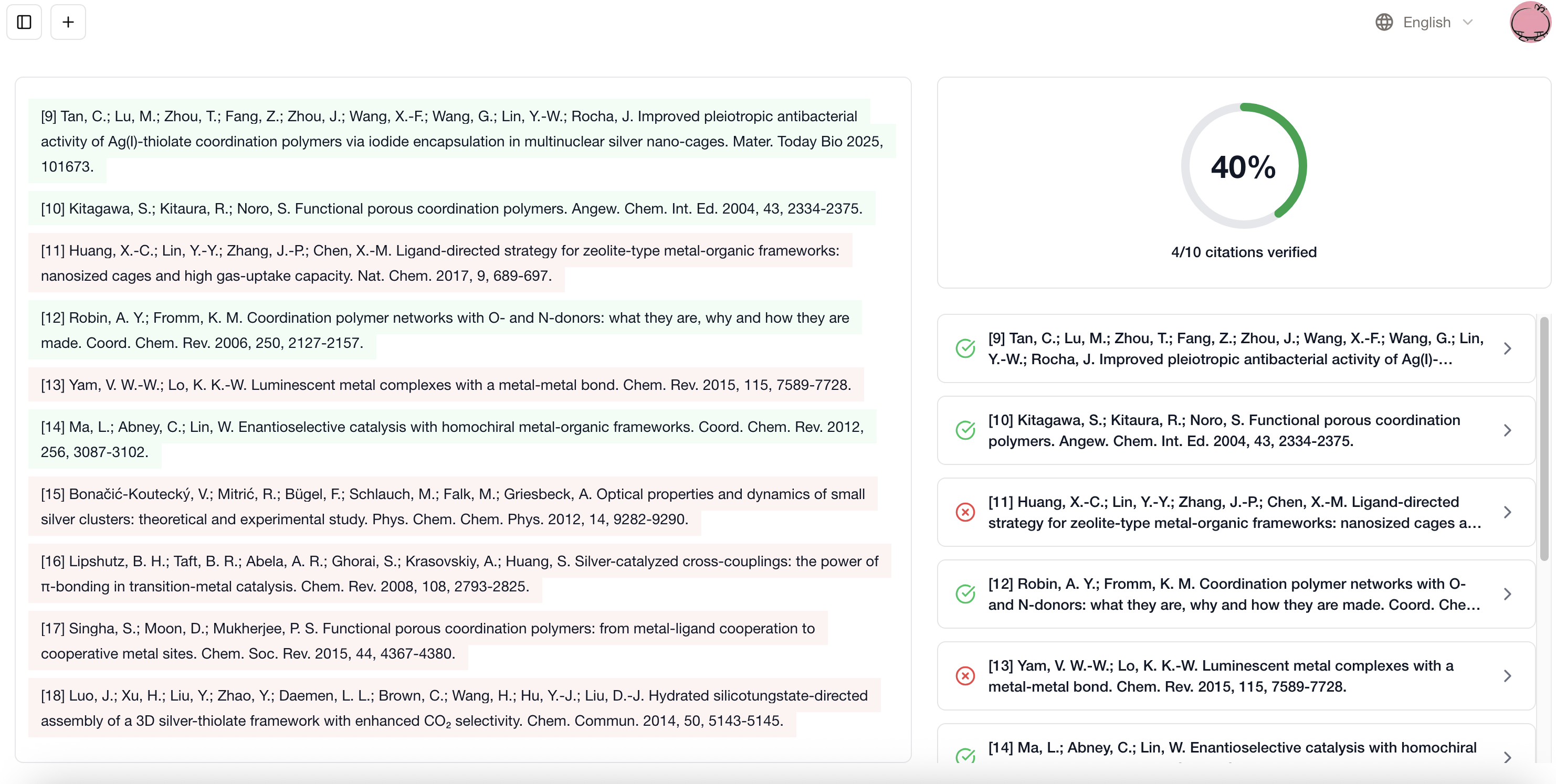Click the '4/10 citations verified' summary text
Viewport: 1556px width, 784px height.
click(x=1244, y=252)
